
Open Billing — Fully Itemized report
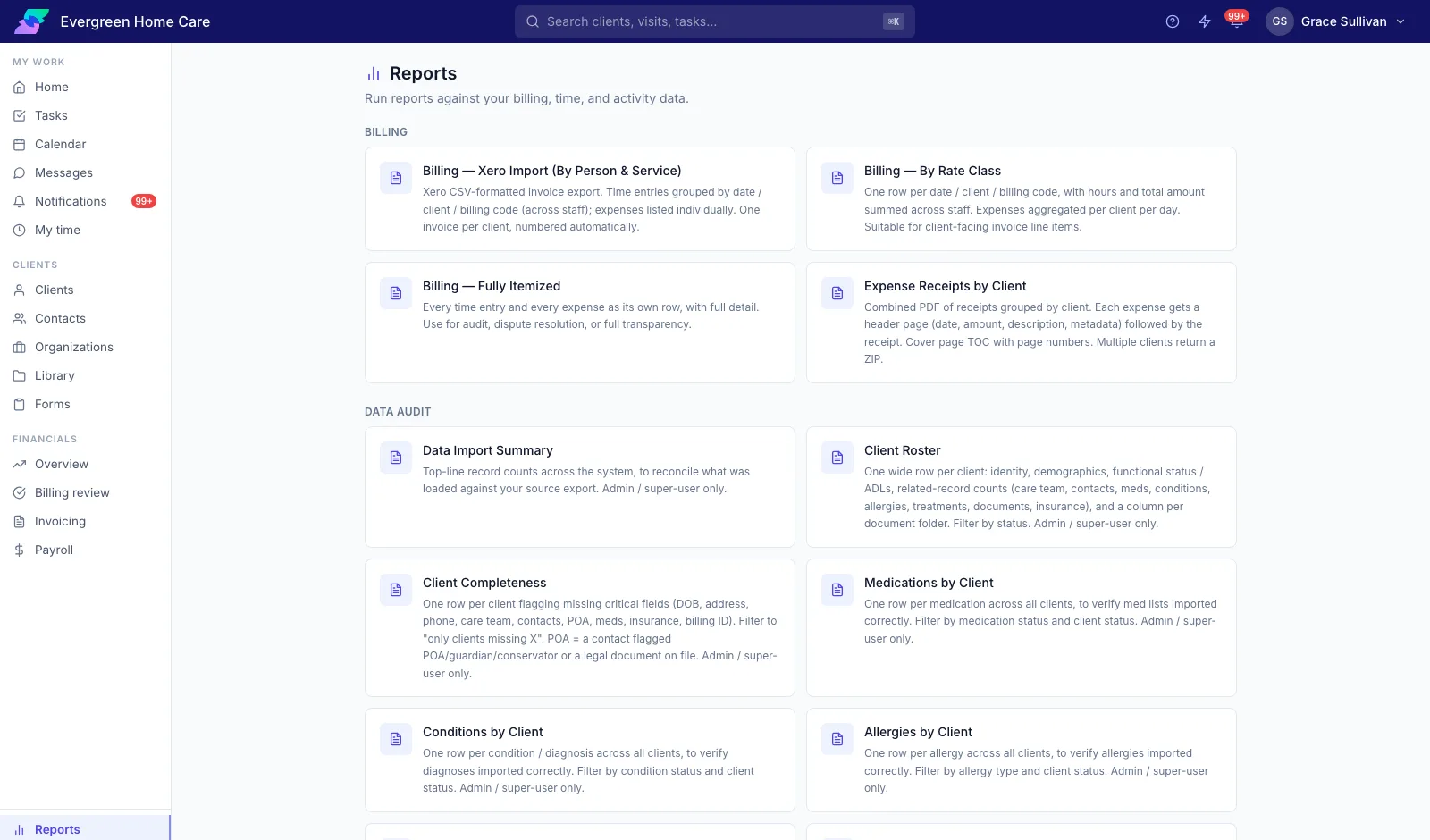pos(580,323)
